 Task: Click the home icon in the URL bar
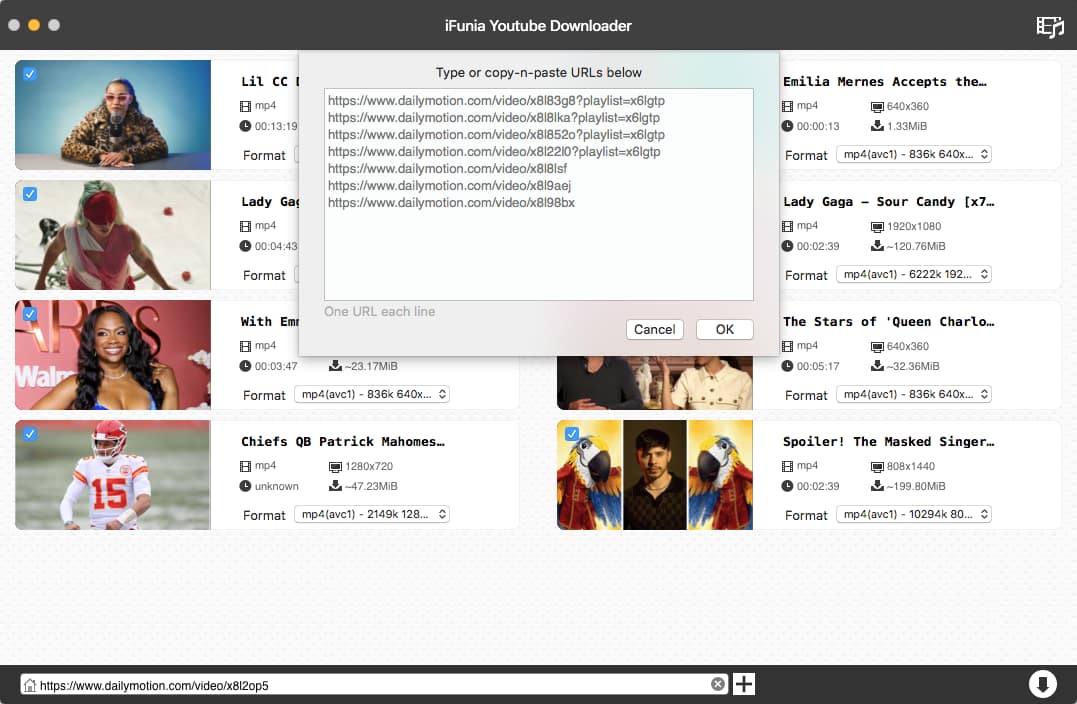[30, 686]
